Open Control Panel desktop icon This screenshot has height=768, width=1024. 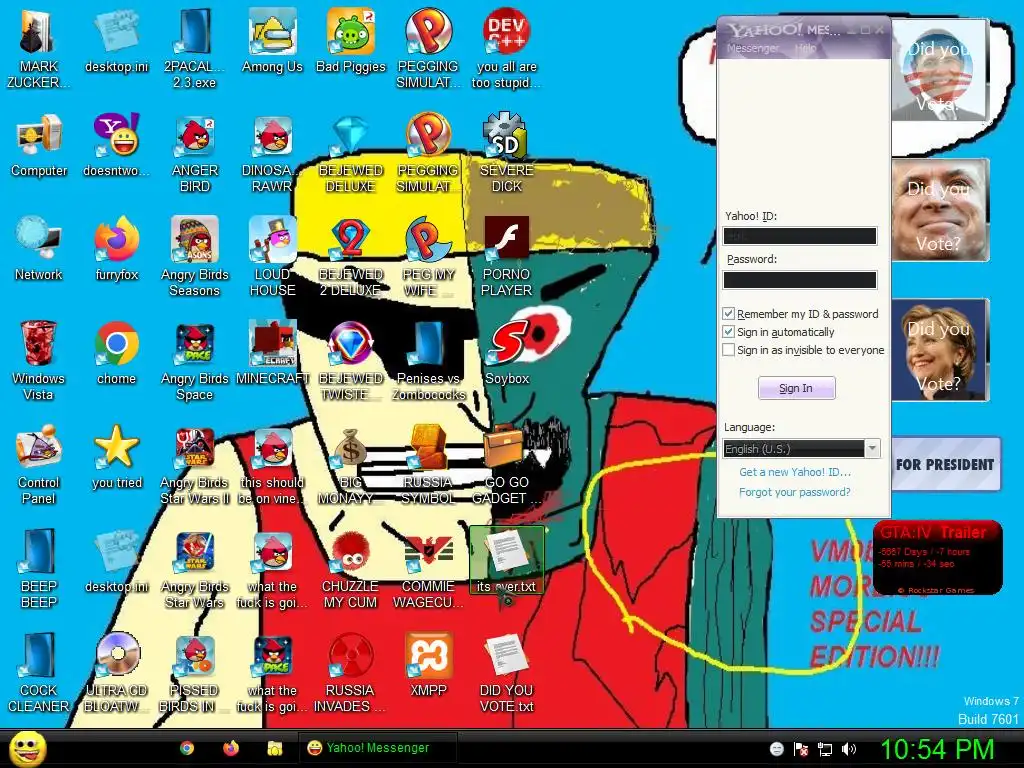point(39,465)
